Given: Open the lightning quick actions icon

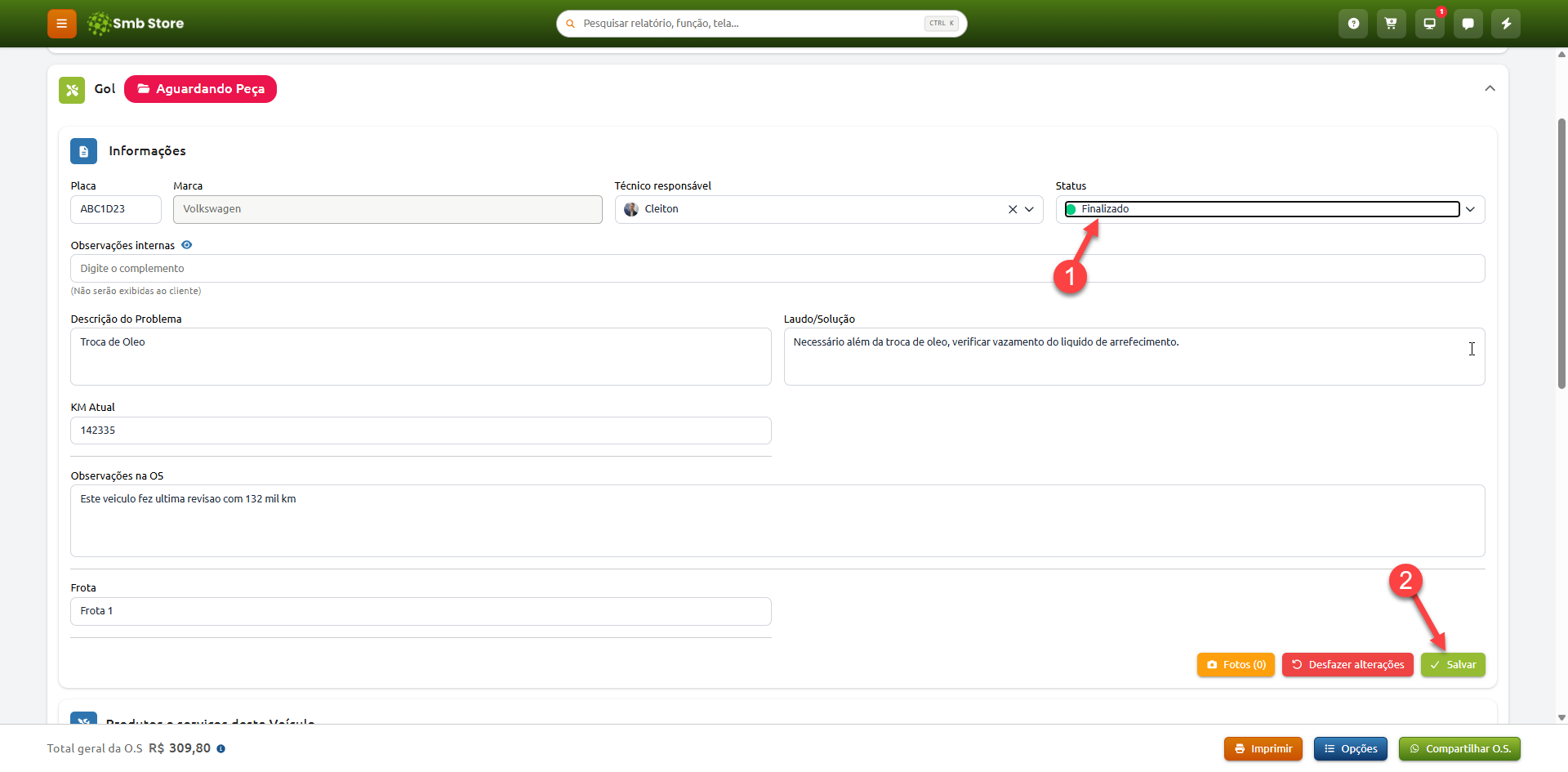Looking at the screenshot, I should tap(1506, 24).
